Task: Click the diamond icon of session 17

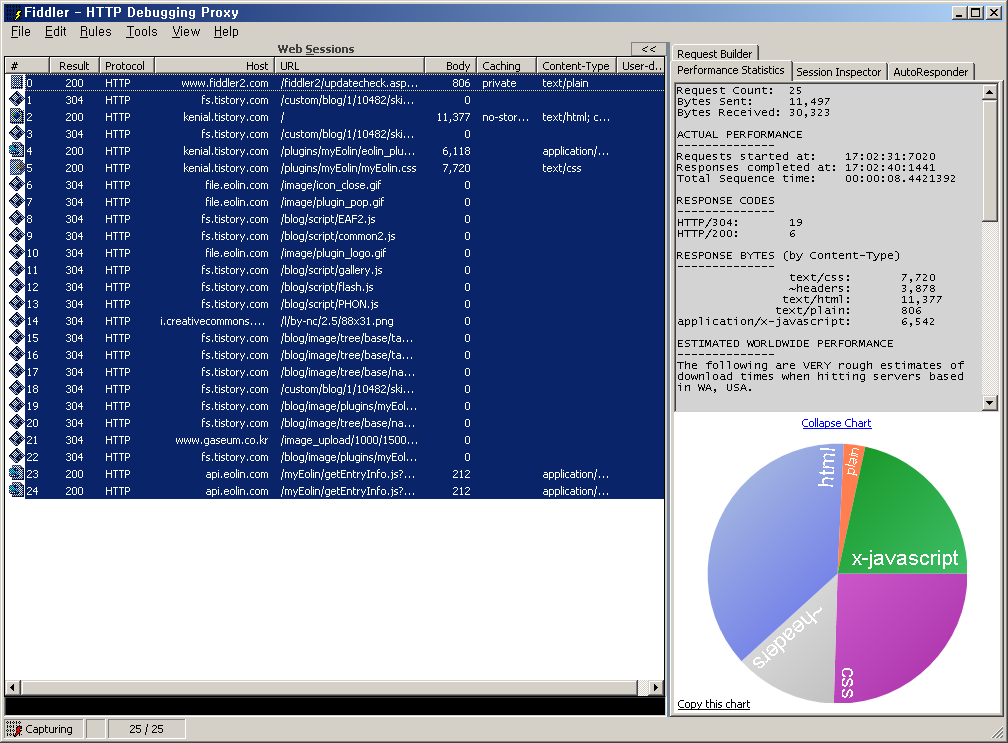Action: pyautogui.click(x=17, y=372)
